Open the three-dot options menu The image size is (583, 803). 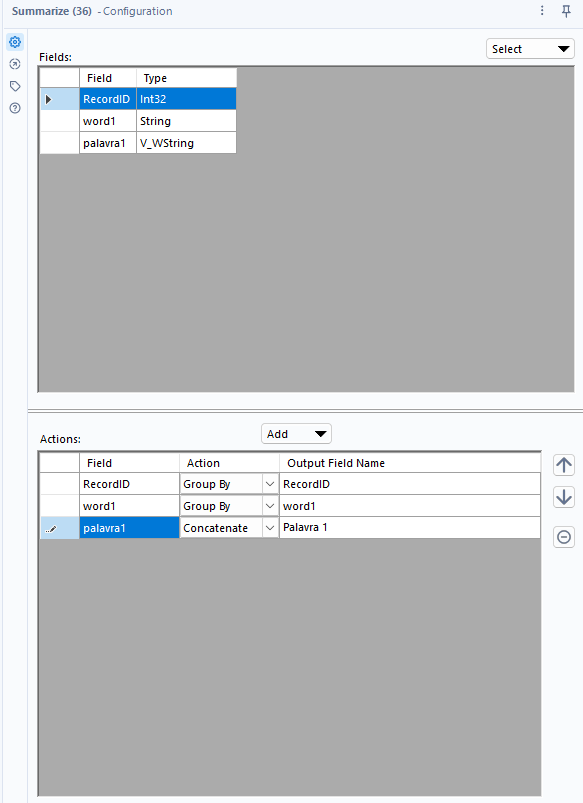pos(542,11)
